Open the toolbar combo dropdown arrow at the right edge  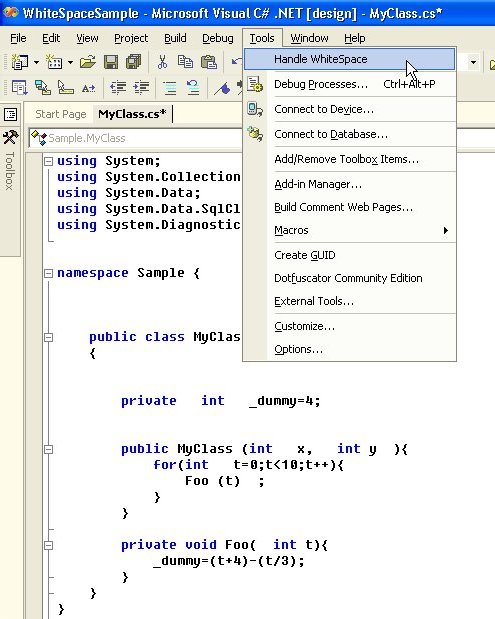click(473, 62)
